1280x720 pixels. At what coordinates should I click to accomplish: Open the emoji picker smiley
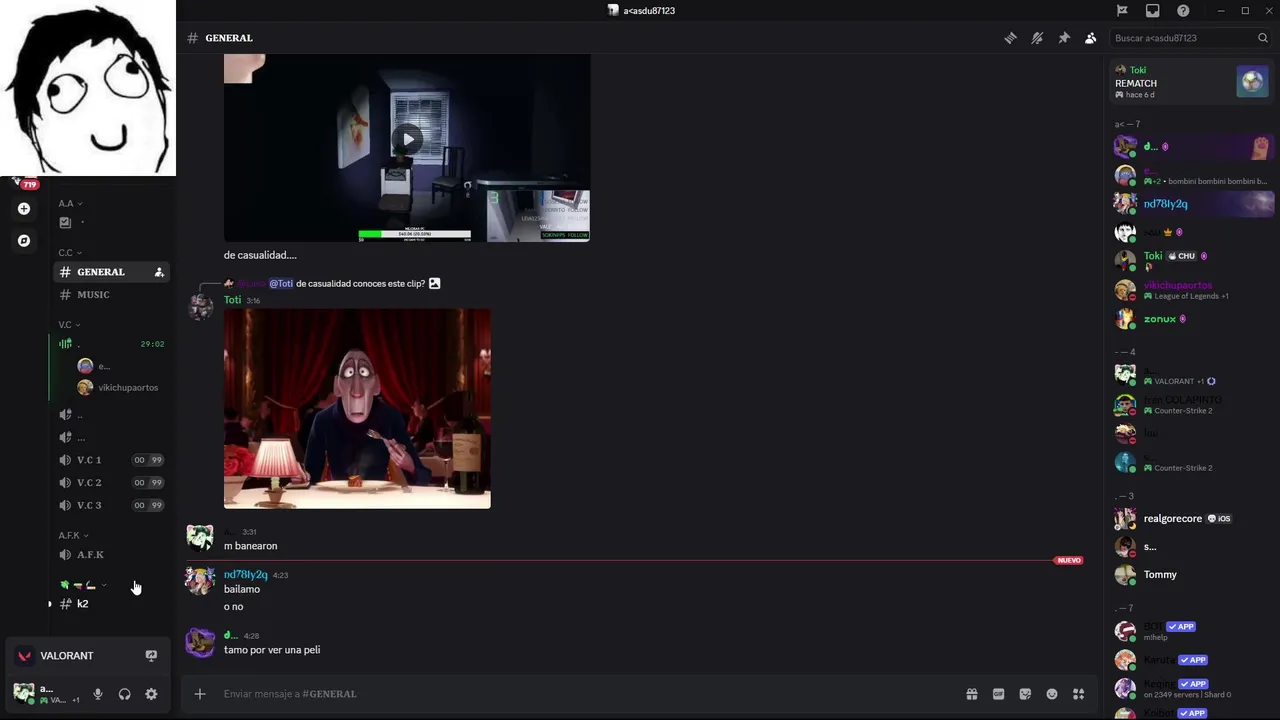(1052, 694)
